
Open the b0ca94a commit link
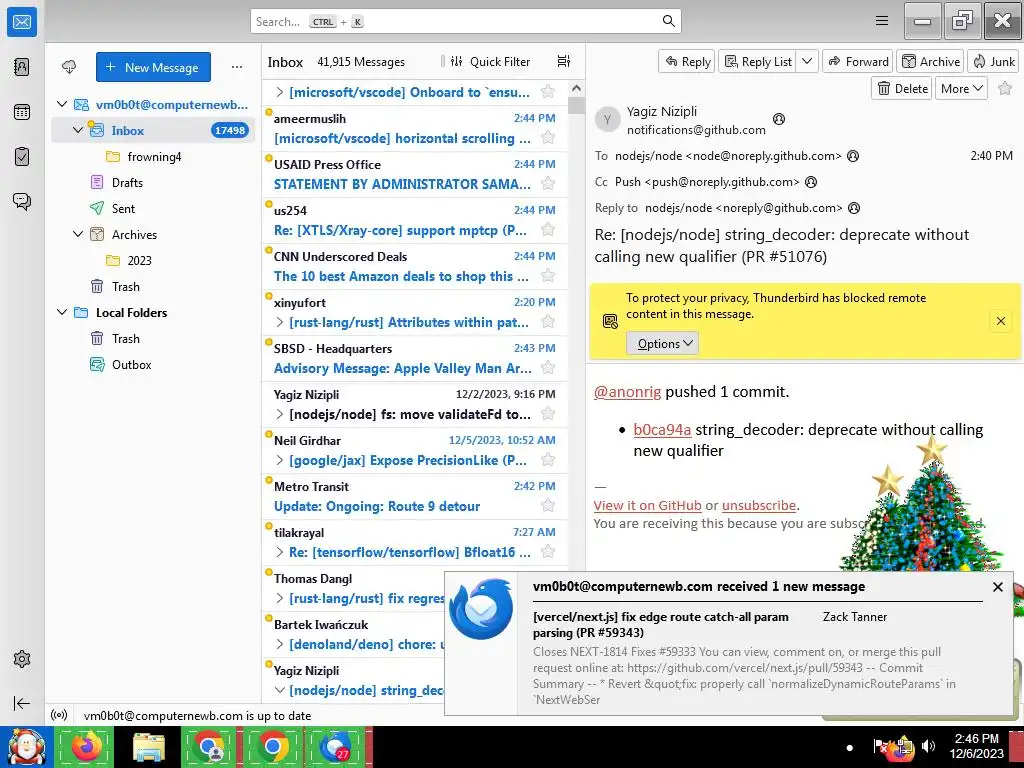(662, 429)
